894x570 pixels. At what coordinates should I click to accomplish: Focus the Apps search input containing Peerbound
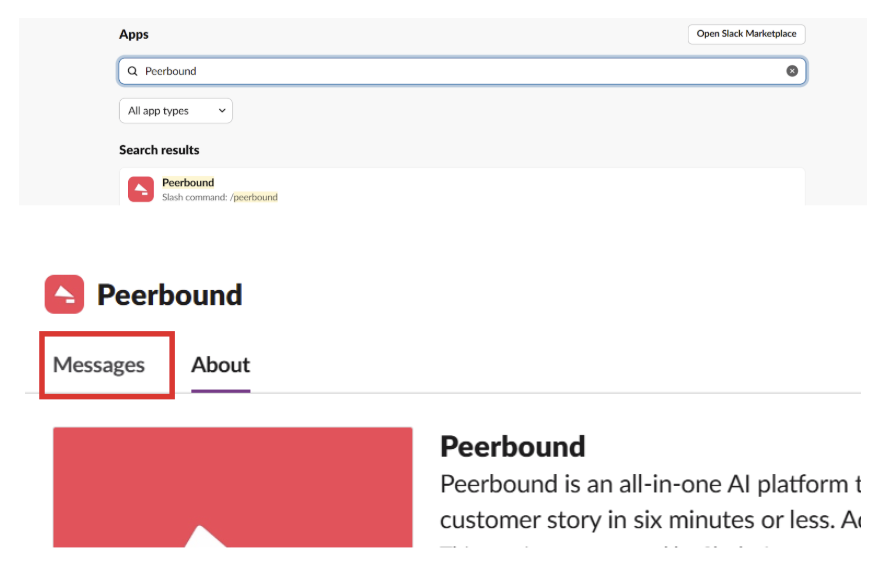[462, 71]
